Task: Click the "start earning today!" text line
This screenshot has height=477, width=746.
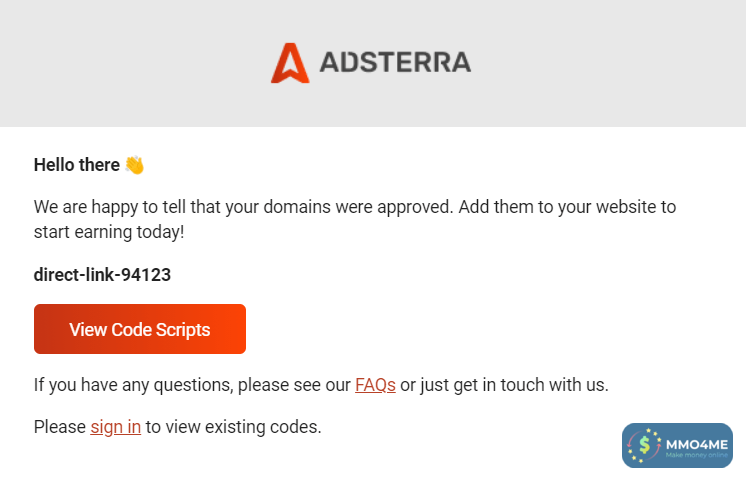Action: (108, 232)
